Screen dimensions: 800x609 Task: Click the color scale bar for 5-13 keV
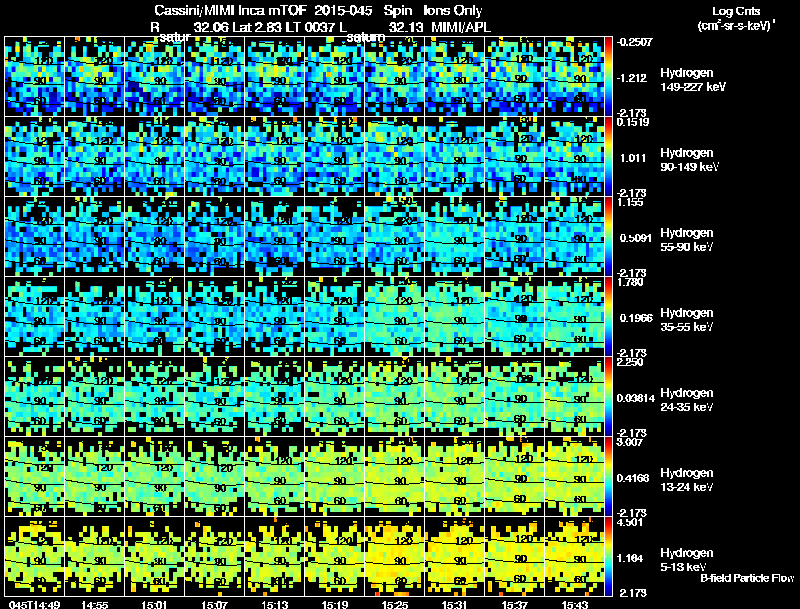608,557
